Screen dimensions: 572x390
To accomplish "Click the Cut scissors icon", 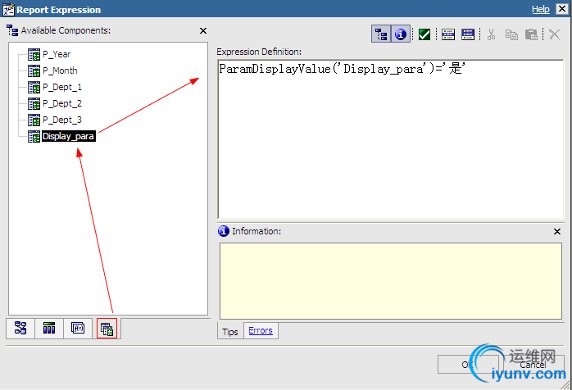I will point(491,35).
